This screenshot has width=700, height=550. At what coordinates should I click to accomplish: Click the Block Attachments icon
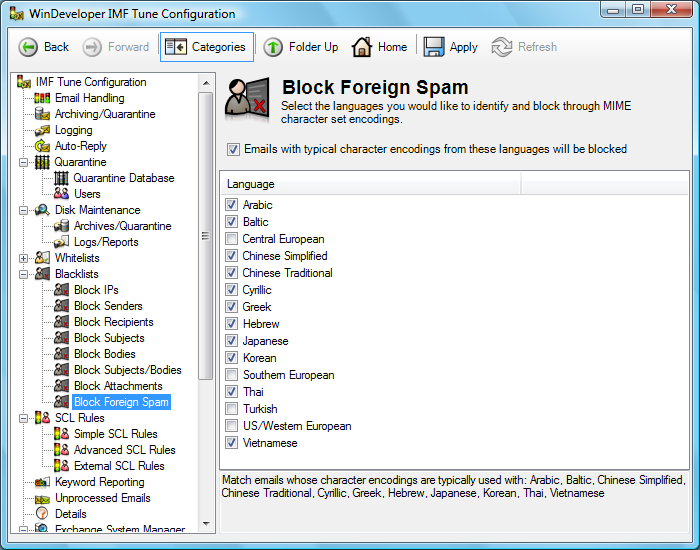click(x=61, y=386)
